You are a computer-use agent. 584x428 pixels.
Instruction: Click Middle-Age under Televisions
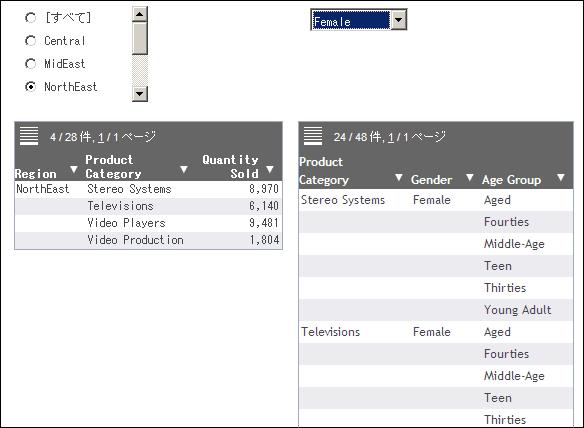coord(514,376)
